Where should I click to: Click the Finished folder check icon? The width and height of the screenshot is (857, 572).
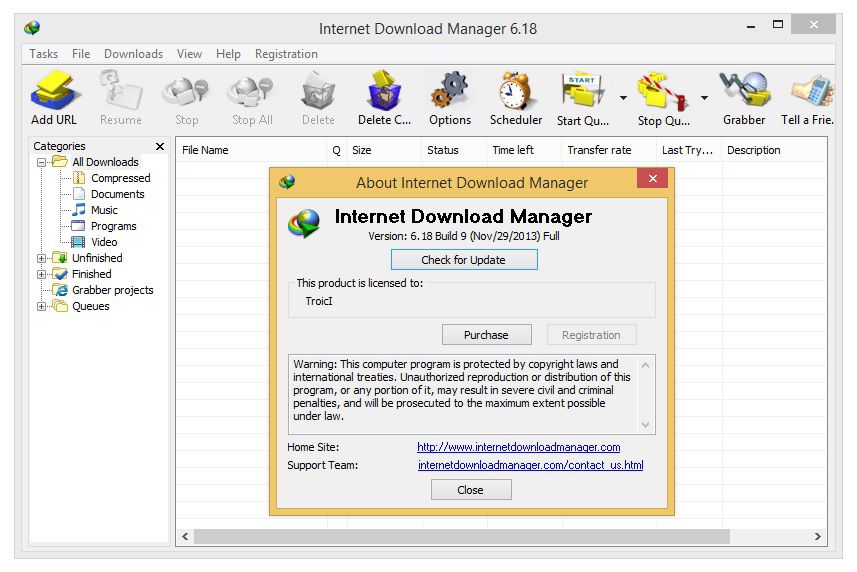60,274
